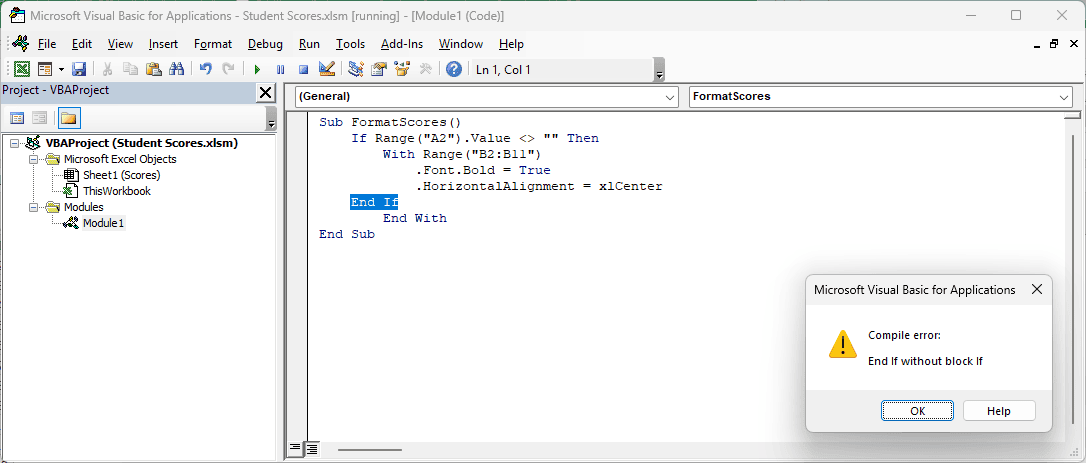Click the Cut scissors icon
This screenshot has height=463, width=1086.
point(108,69)
